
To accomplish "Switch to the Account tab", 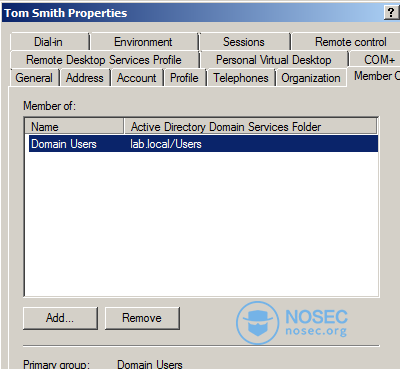I will pyautogui.click(x=137, y=78).
